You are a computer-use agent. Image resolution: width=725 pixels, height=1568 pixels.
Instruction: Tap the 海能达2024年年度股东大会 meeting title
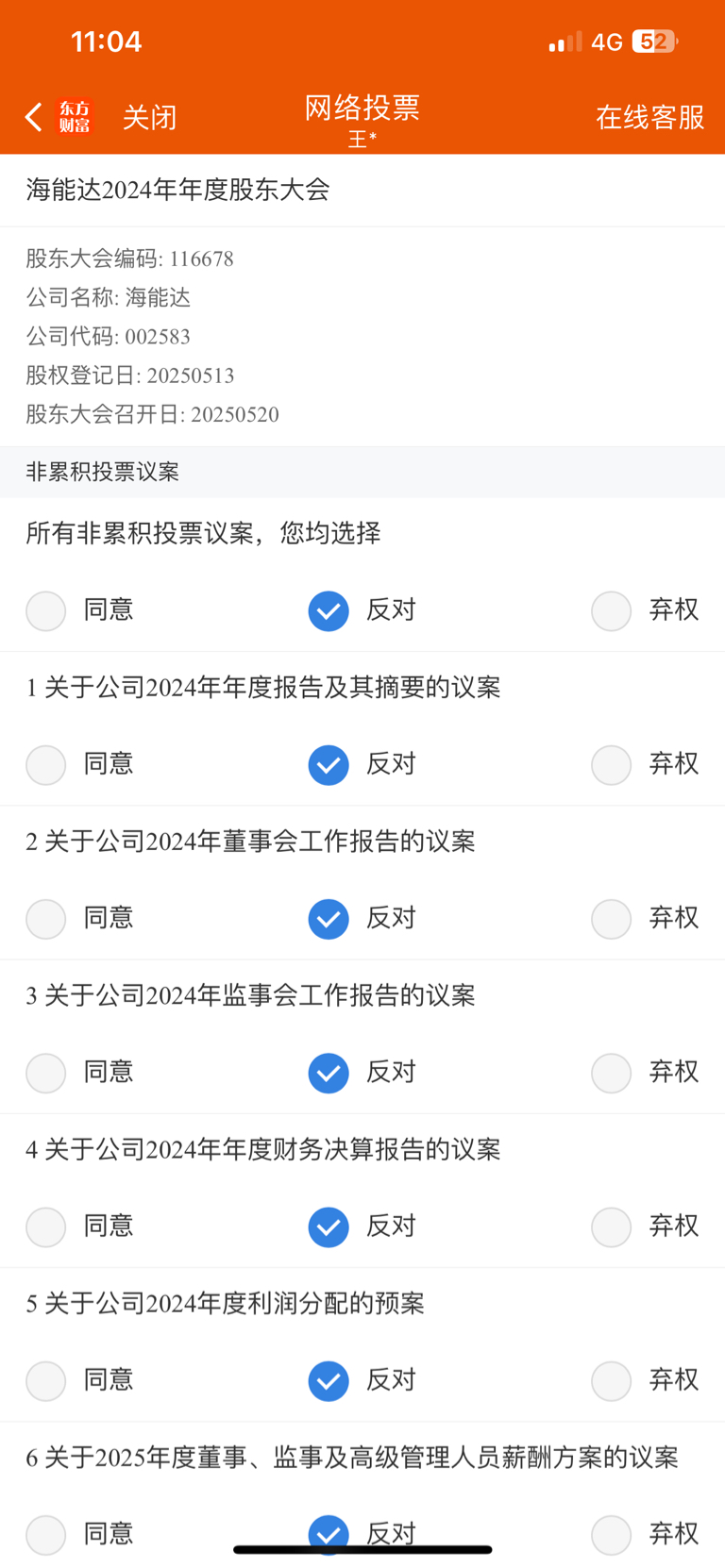[177, 190]
